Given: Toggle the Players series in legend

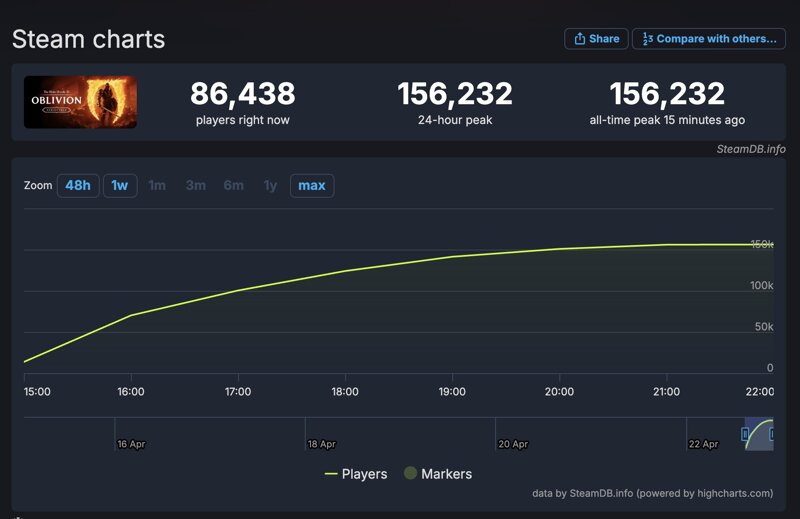Looking at the screenshot, I should click(356, 474).
